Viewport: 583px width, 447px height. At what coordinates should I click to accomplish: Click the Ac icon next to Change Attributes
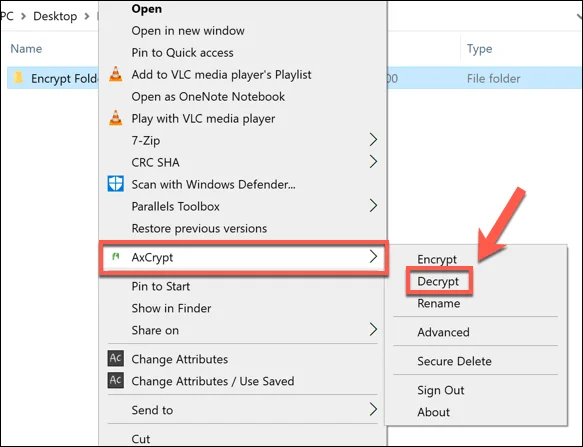tap(116, 358)
